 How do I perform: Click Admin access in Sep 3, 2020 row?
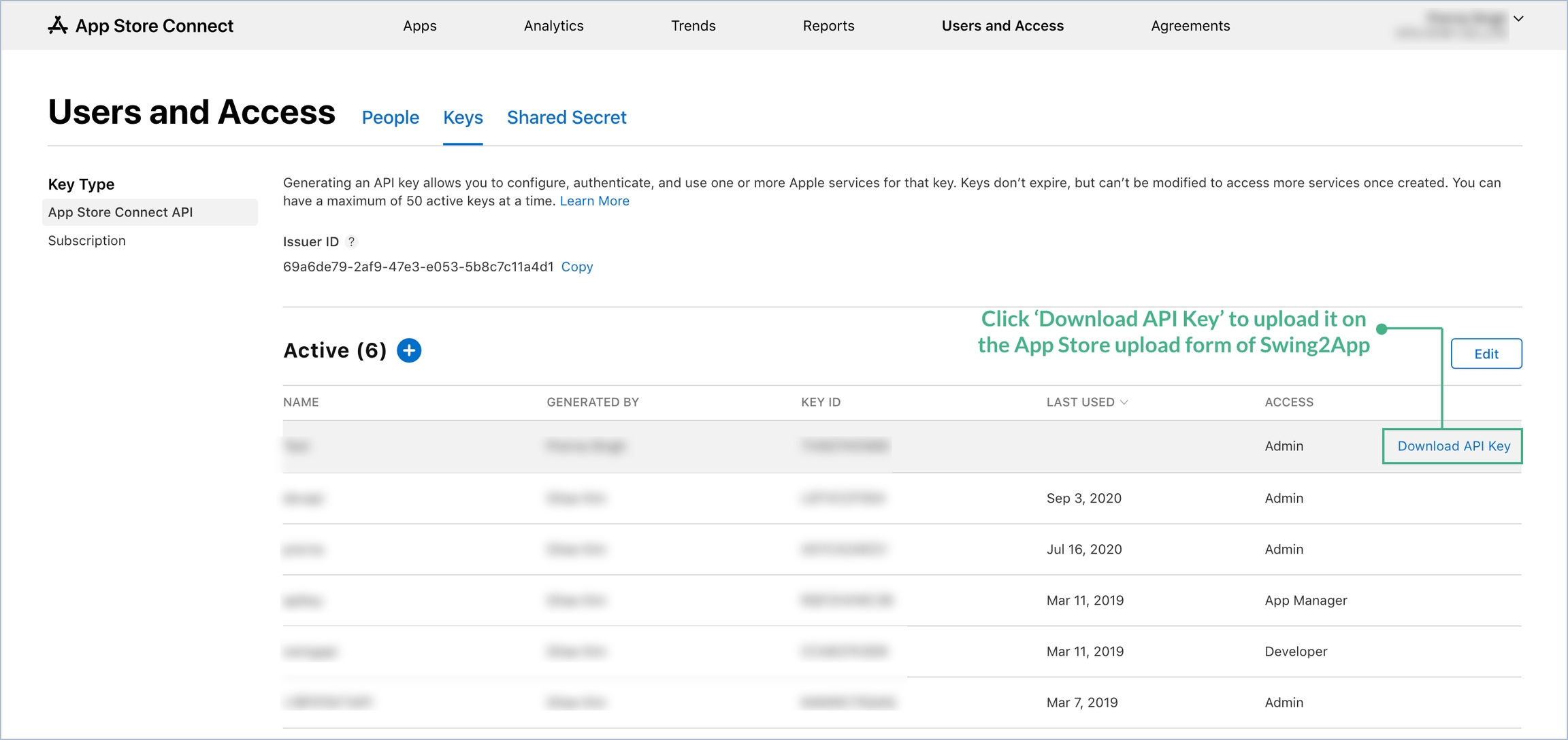point(1284,498)
